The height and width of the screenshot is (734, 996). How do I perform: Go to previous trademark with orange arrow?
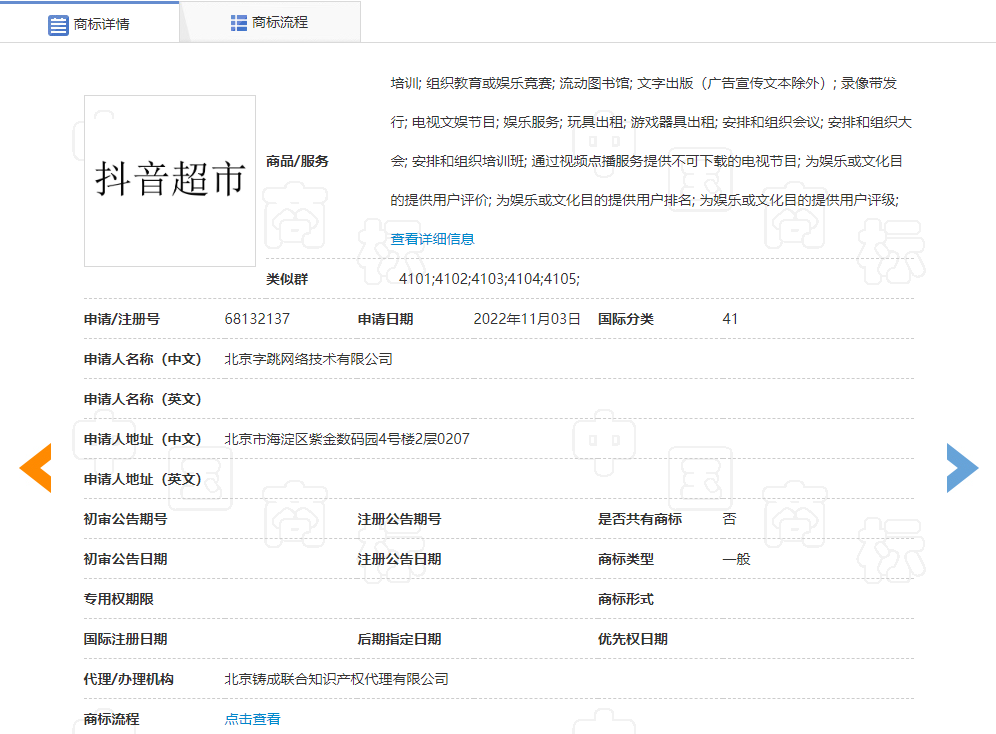(36, 468)
